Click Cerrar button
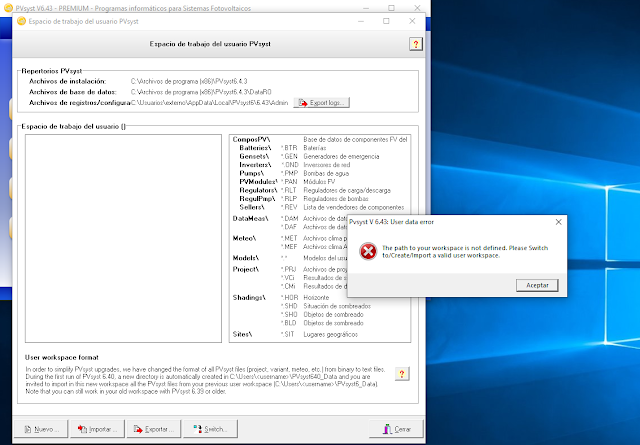 tap(396, 429)
